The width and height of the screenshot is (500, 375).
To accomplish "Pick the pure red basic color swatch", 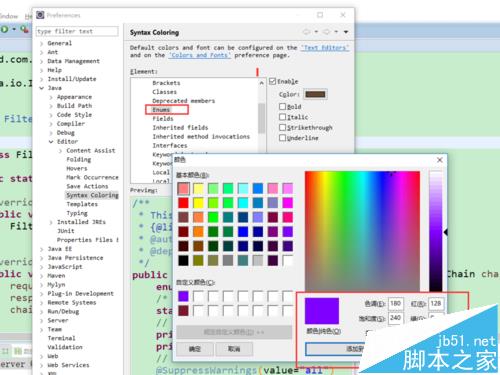I will 183,203.
